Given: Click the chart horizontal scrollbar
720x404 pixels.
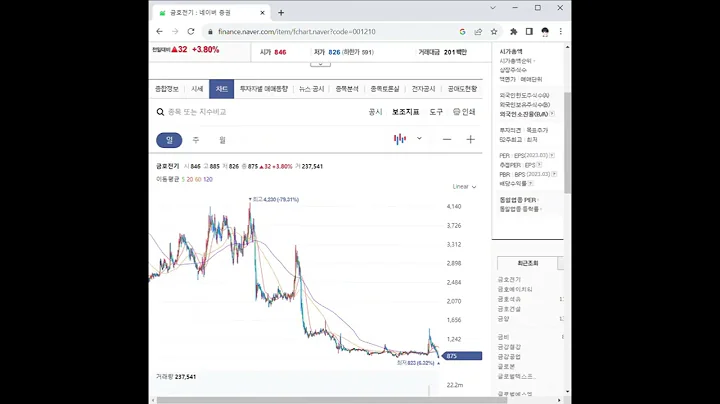Looking at the screenshot, I should (x=332, y=400).
